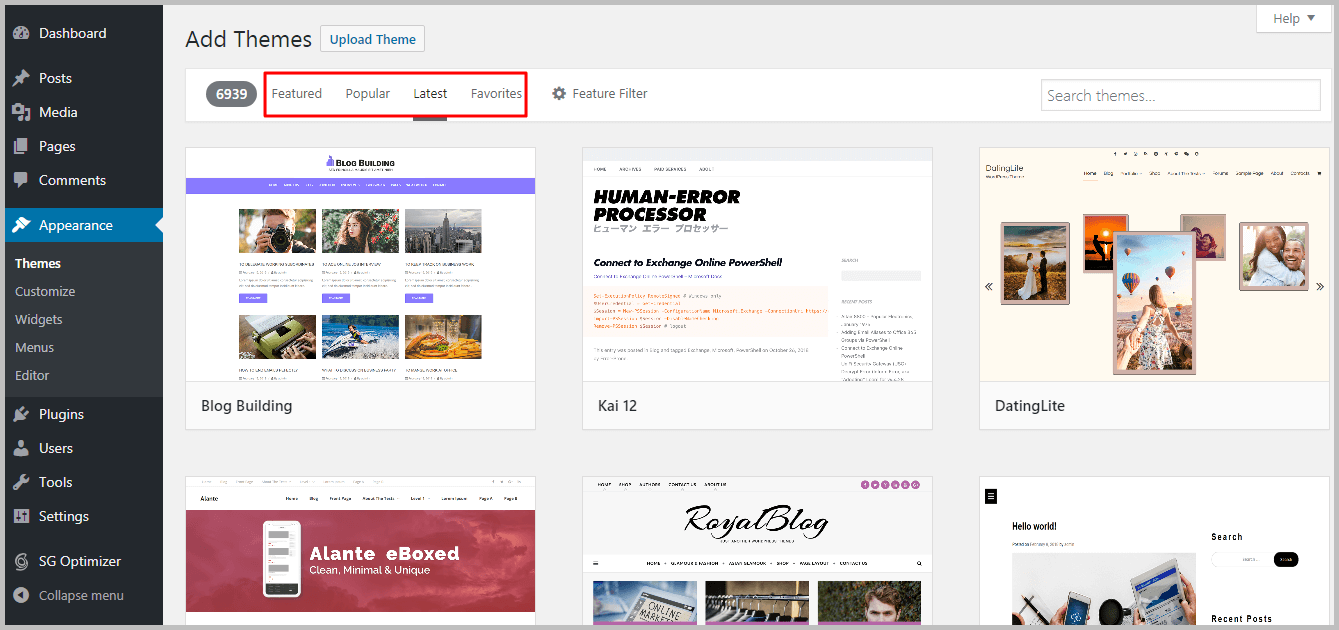This screenshot has height=630, width=1339.
Task: Toggle the Feature Filter gear option
Action: click(x=600, y=94)
